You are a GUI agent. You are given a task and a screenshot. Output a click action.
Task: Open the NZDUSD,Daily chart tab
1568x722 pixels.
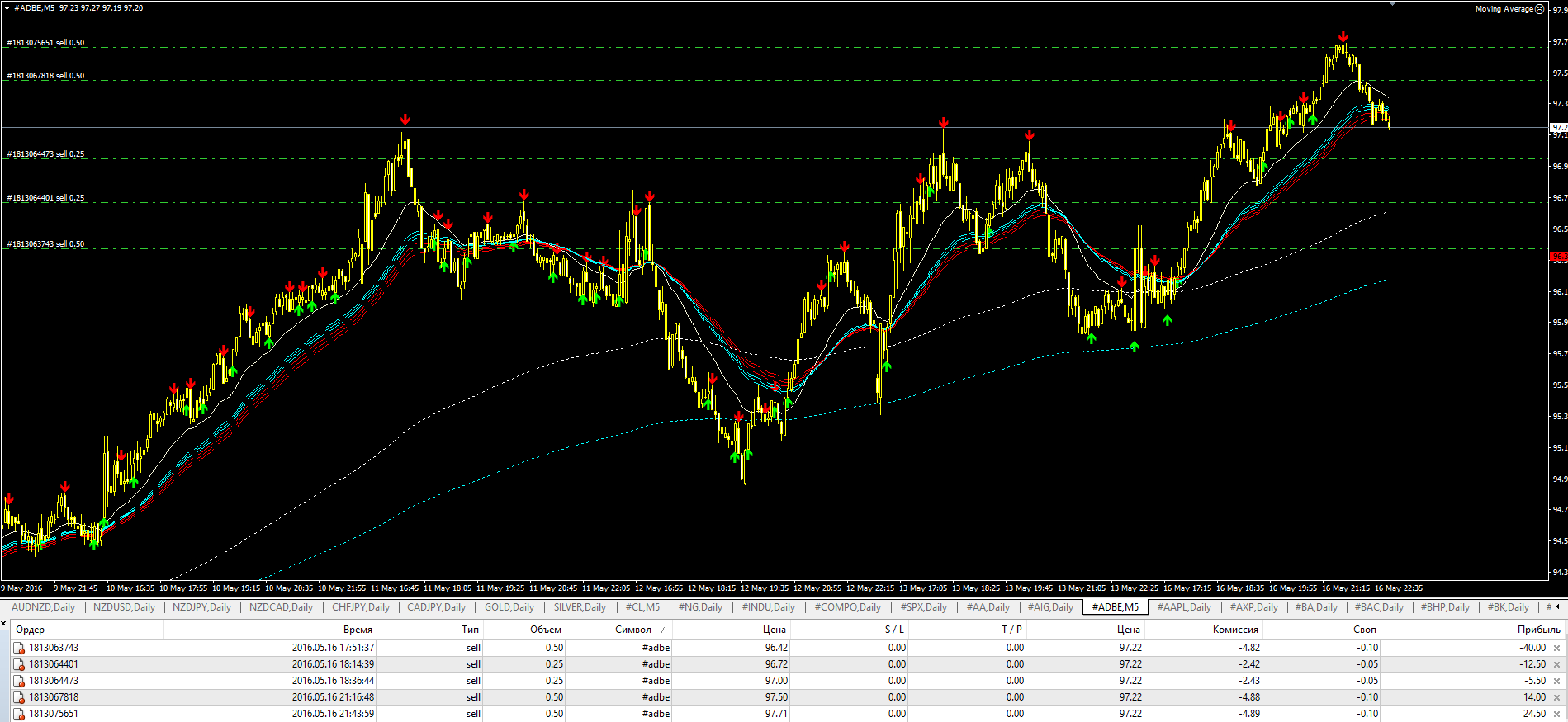point(124,607)
